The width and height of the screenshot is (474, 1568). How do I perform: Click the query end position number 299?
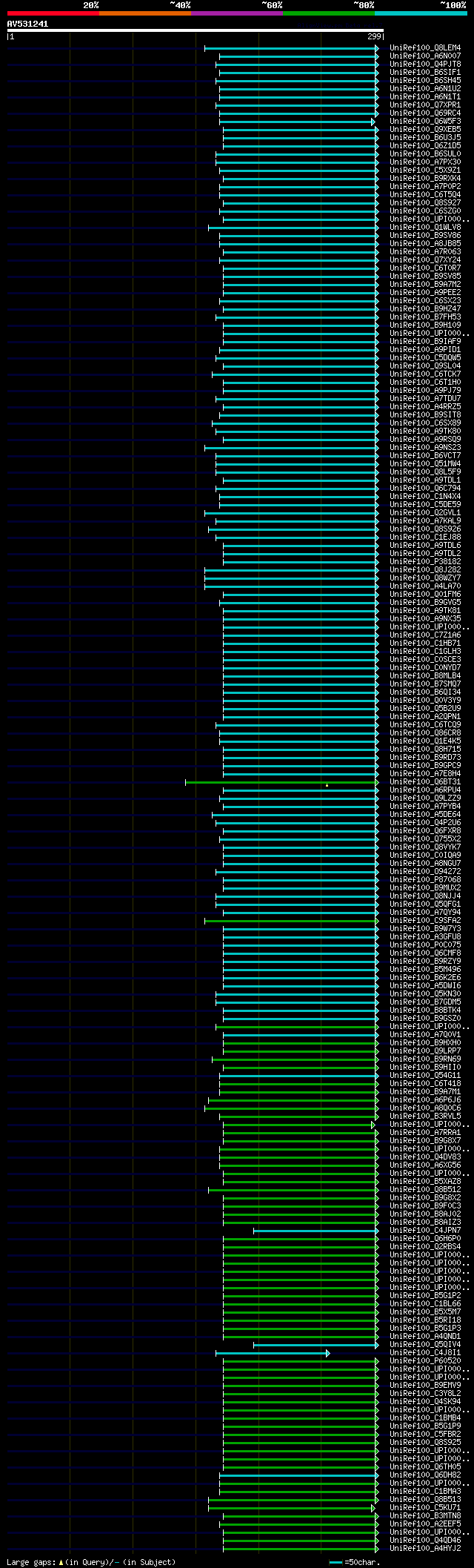click(374, 36)
